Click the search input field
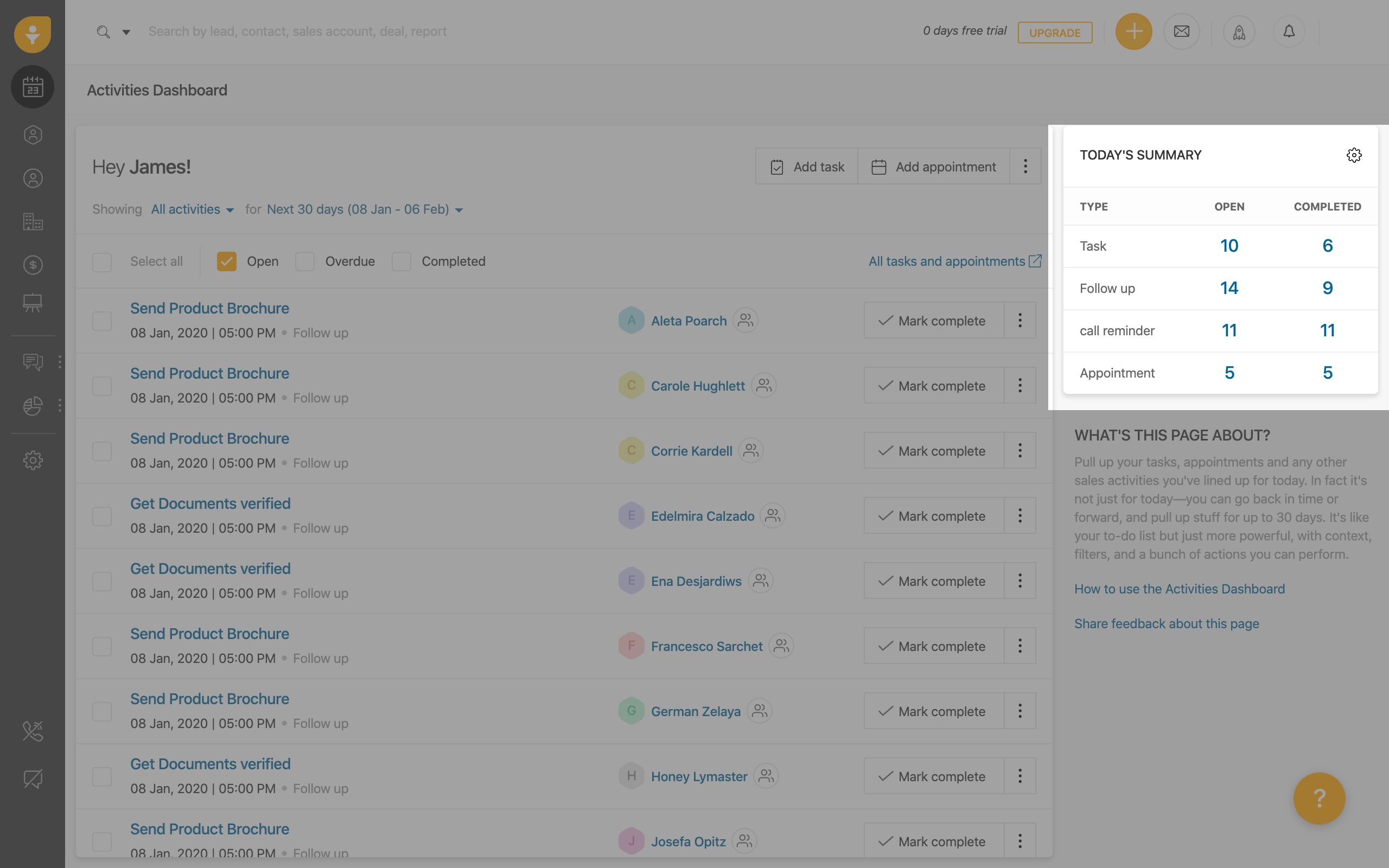1389x868 pixels. 297,31
